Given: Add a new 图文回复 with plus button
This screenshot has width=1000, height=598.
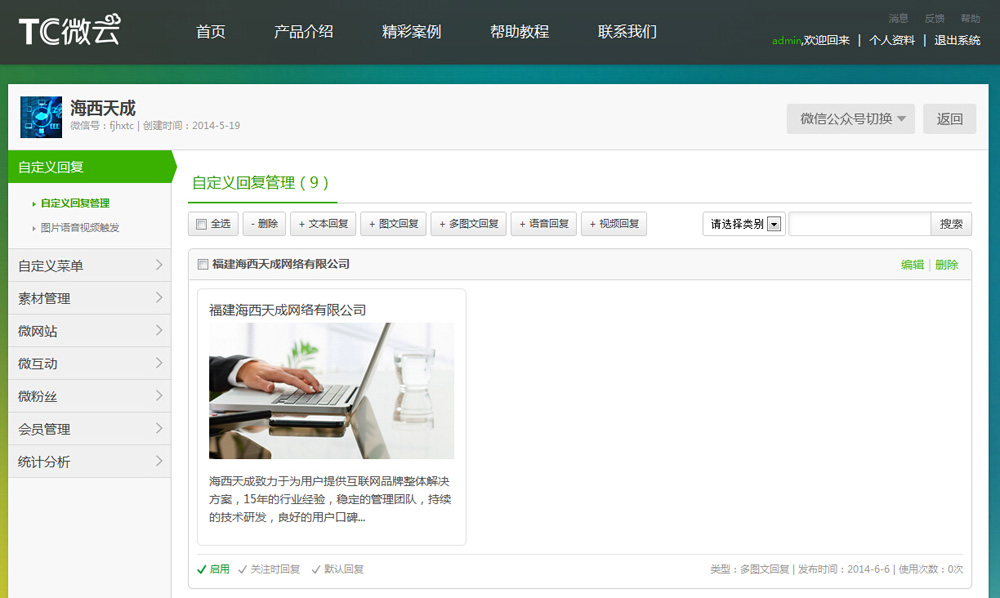Looking at the screenshot, I should [393, 224].
